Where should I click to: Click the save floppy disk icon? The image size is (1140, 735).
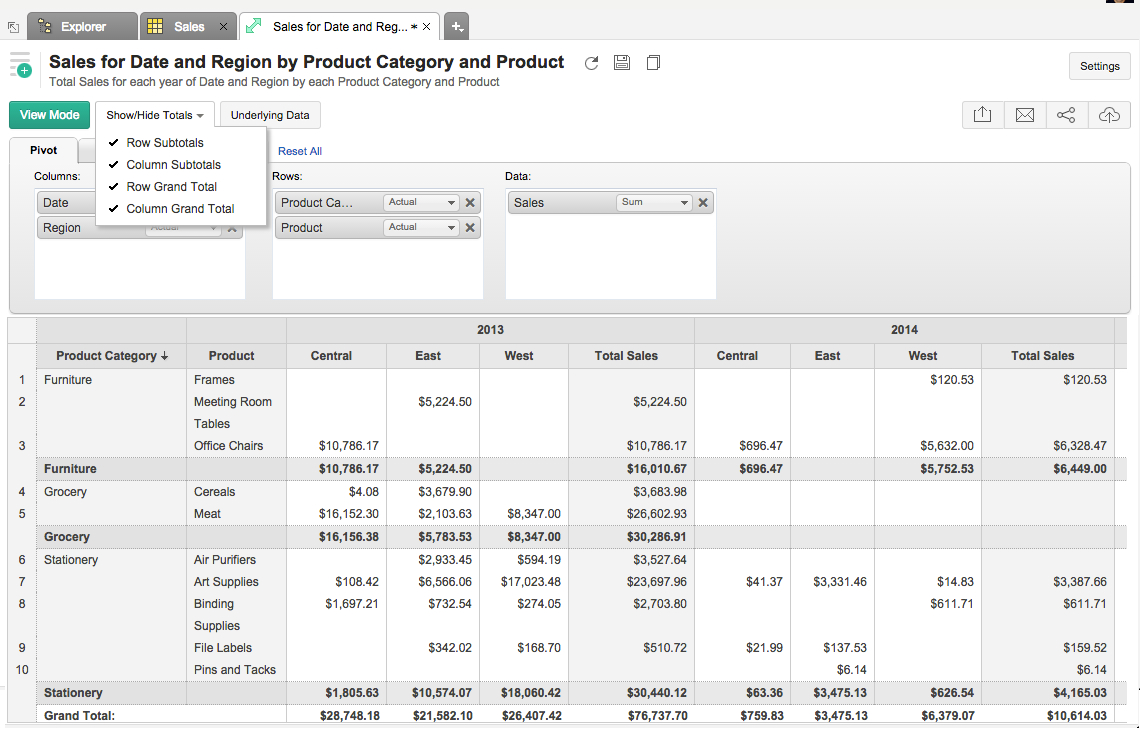622,63
